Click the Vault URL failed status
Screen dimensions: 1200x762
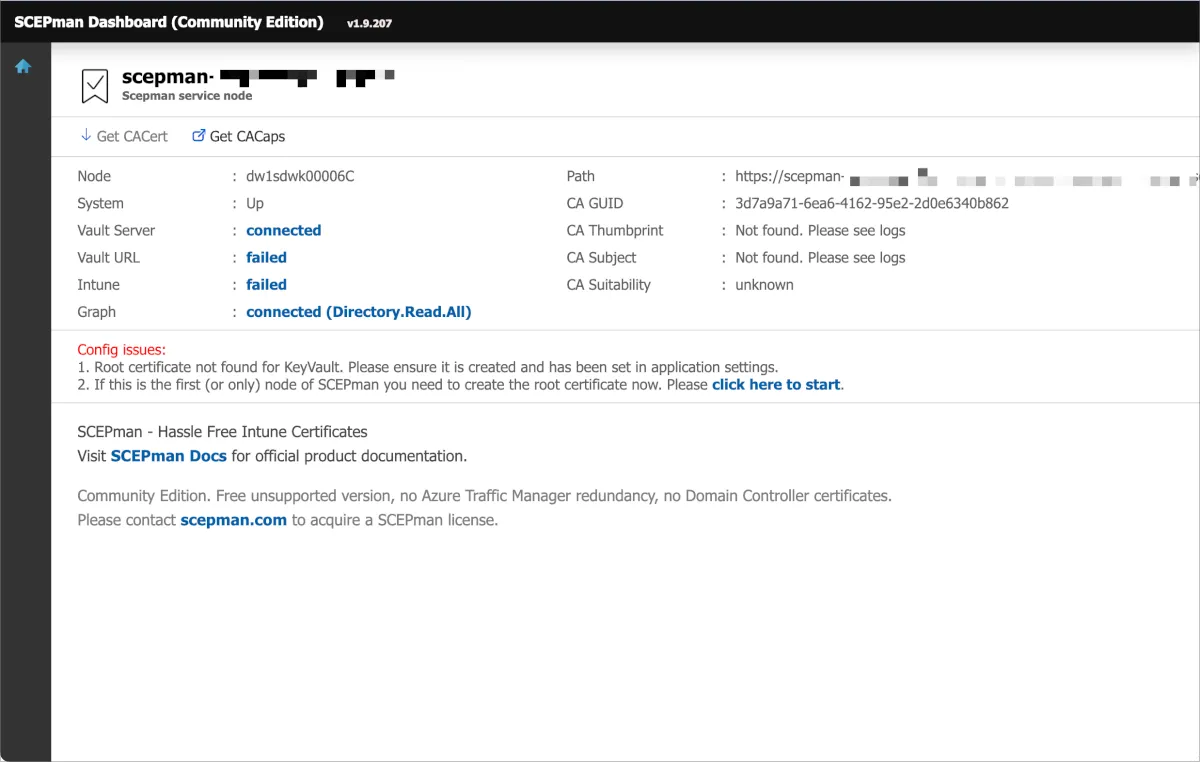click(266, 257)
